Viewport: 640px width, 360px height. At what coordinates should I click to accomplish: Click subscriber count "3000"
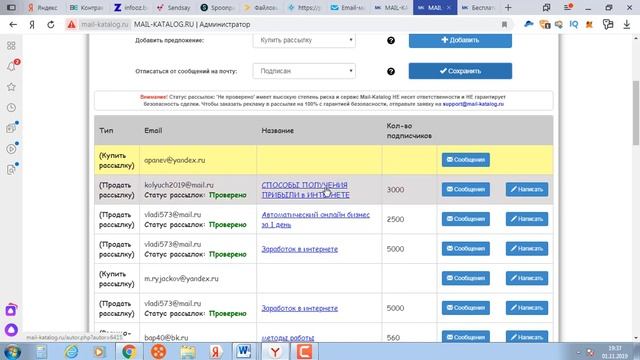[395, 190]
